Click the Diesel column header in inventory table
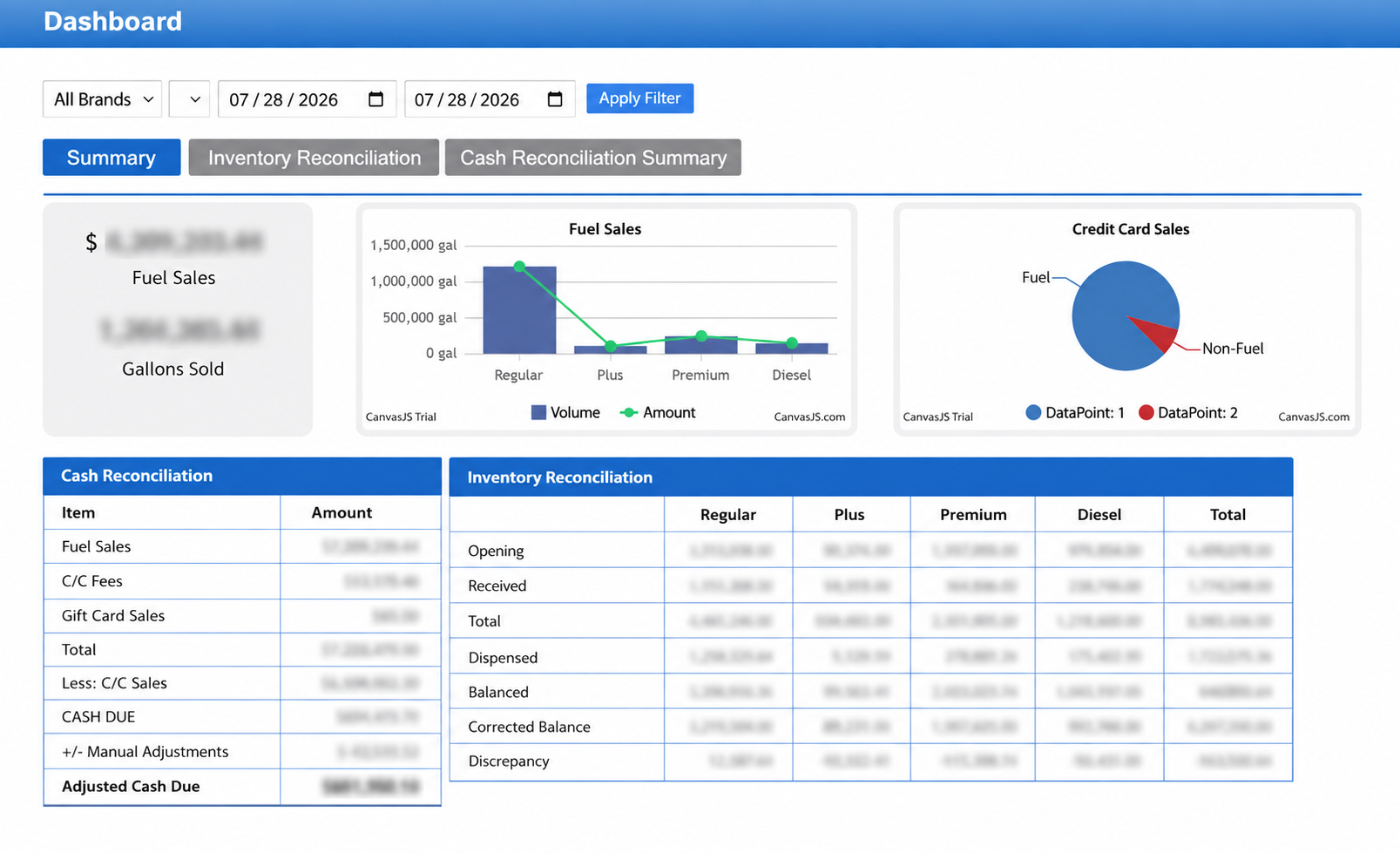1400x853 pixels. pyautogui.click(x=1099, y=514)
